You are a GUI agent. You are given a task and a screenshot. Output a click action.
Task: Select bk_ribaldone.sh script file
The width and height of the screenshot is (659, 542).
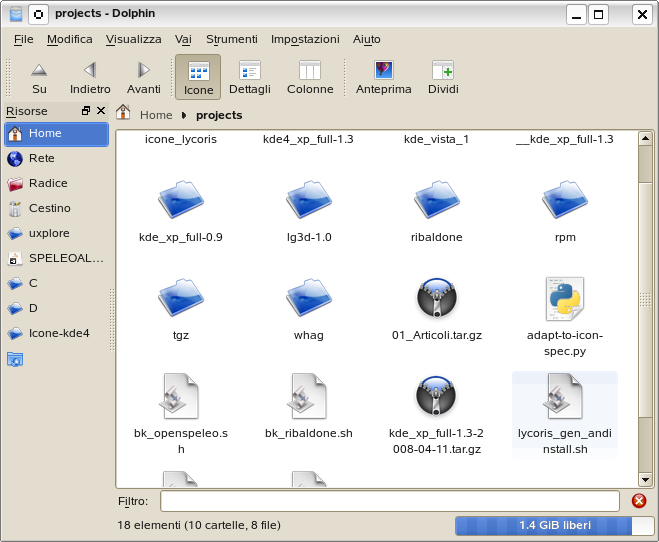tap(309, 407)
